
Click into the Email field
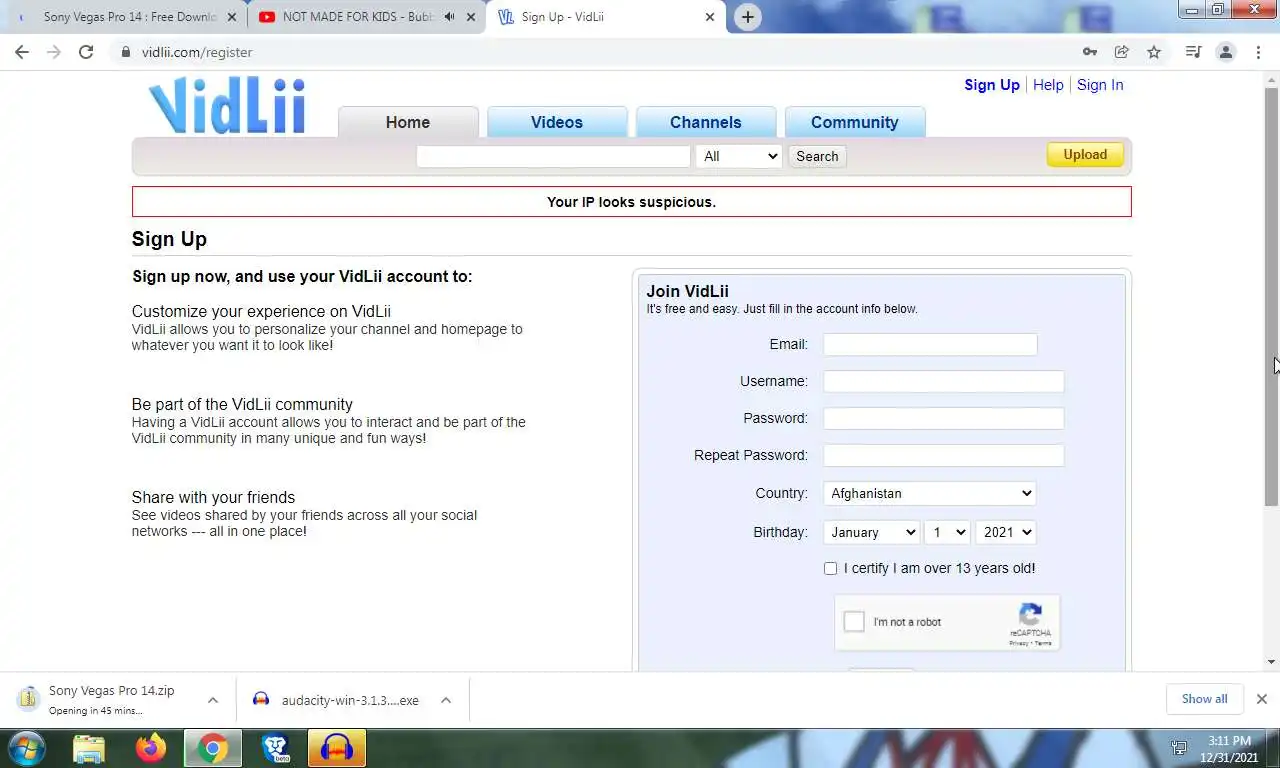point(930,344)
